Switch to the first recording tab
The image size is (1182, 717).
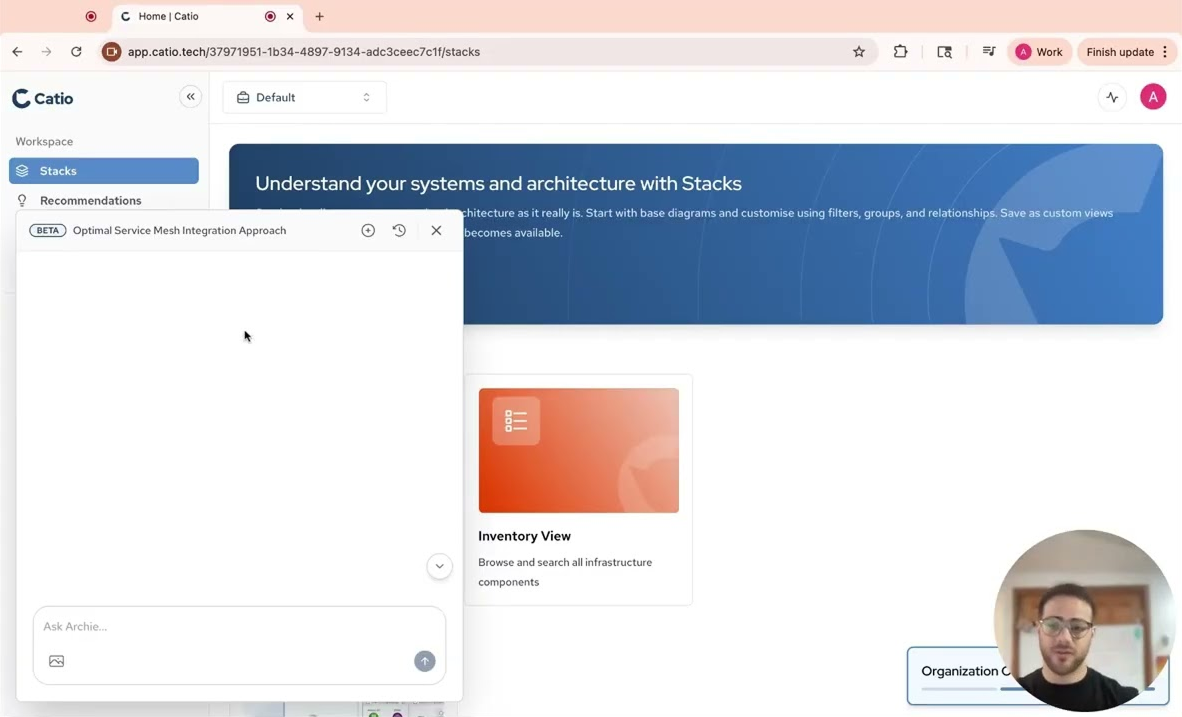point(91,17)
